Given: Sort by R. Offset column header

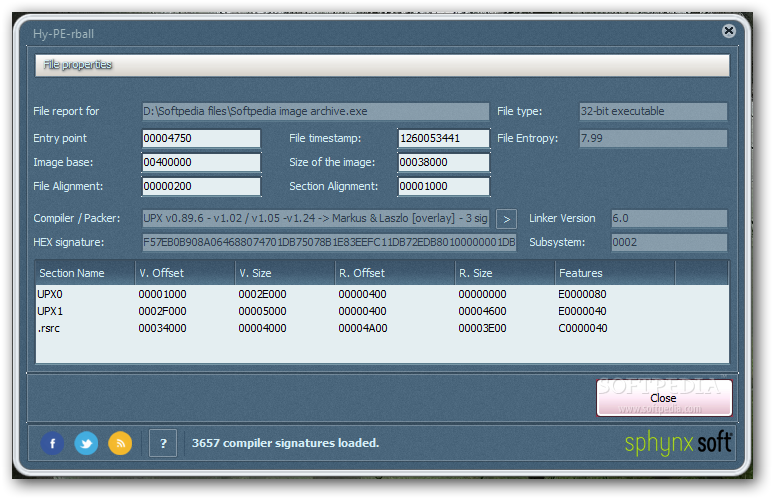Looking at the screenshot, I should point(395,273).
